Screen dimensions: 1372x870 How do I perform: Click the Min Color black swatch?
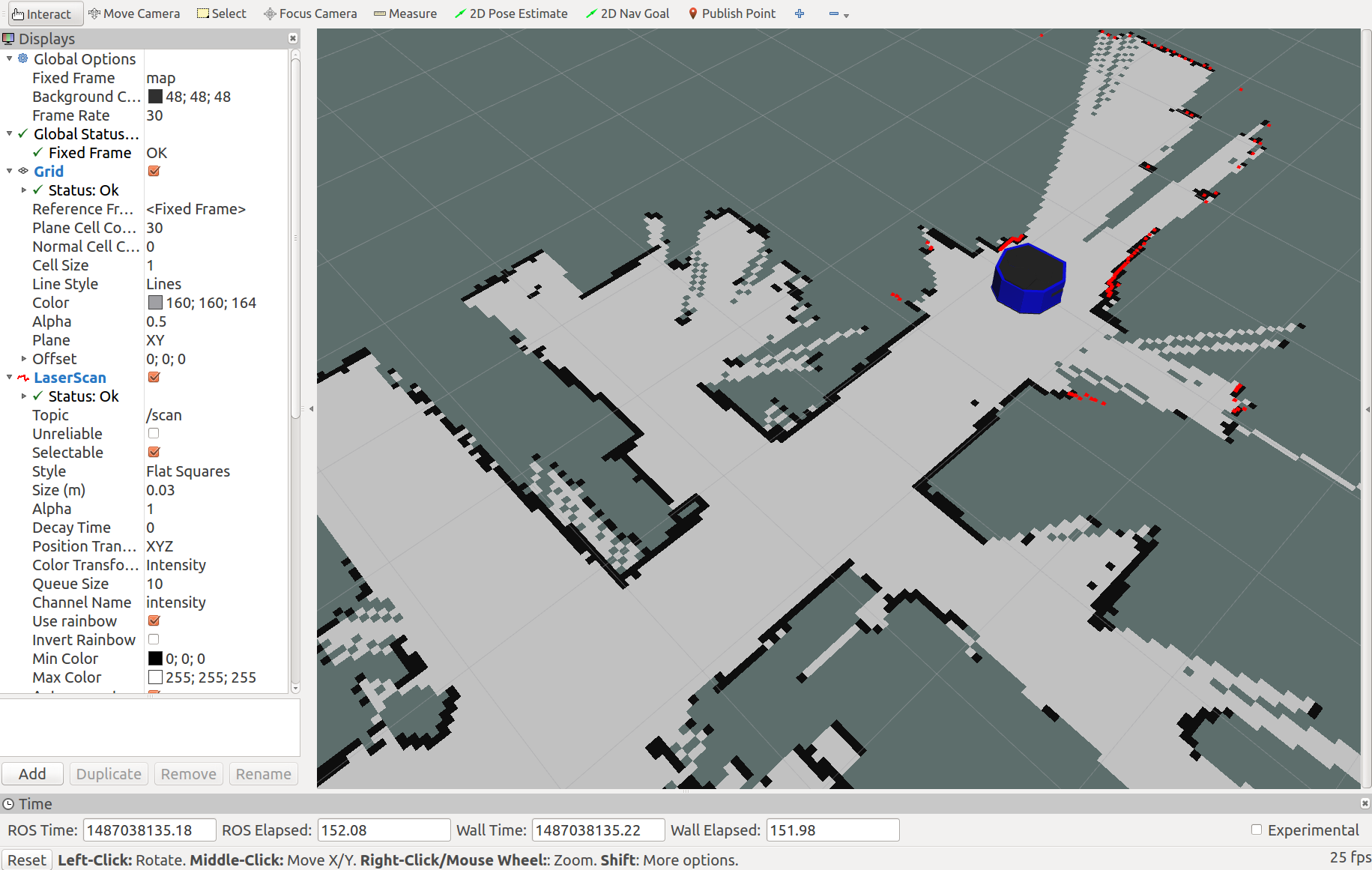click(x=155, y=658)
